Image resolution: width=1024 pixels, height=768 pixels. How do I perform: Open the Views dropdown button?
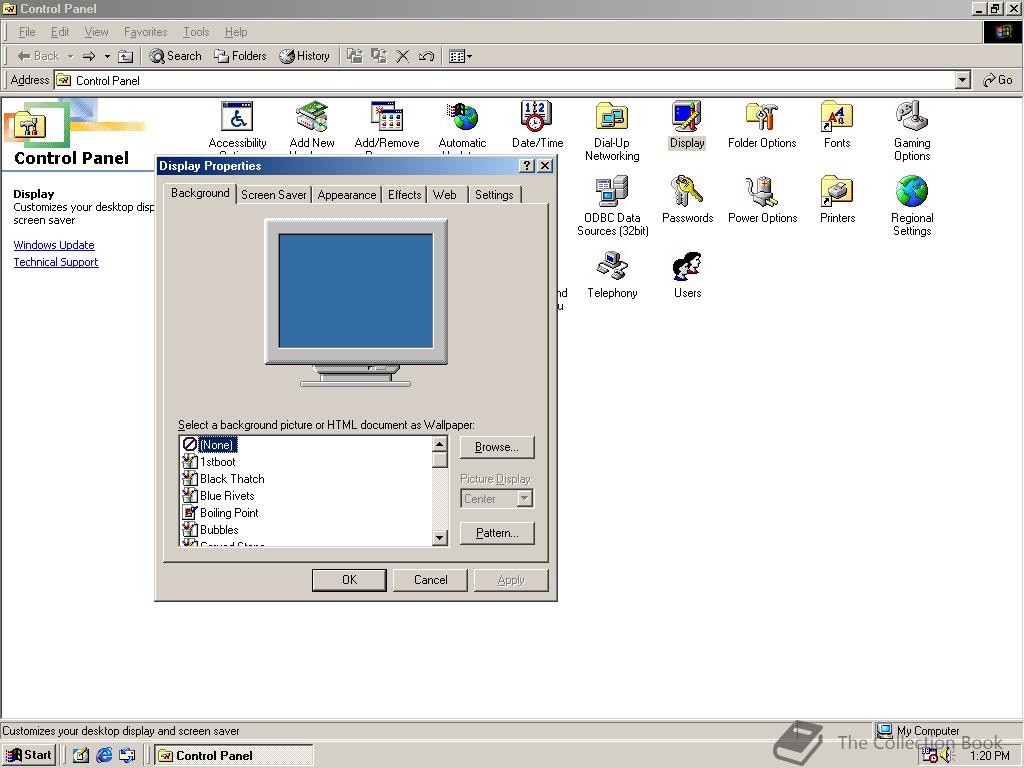point(460,56)
